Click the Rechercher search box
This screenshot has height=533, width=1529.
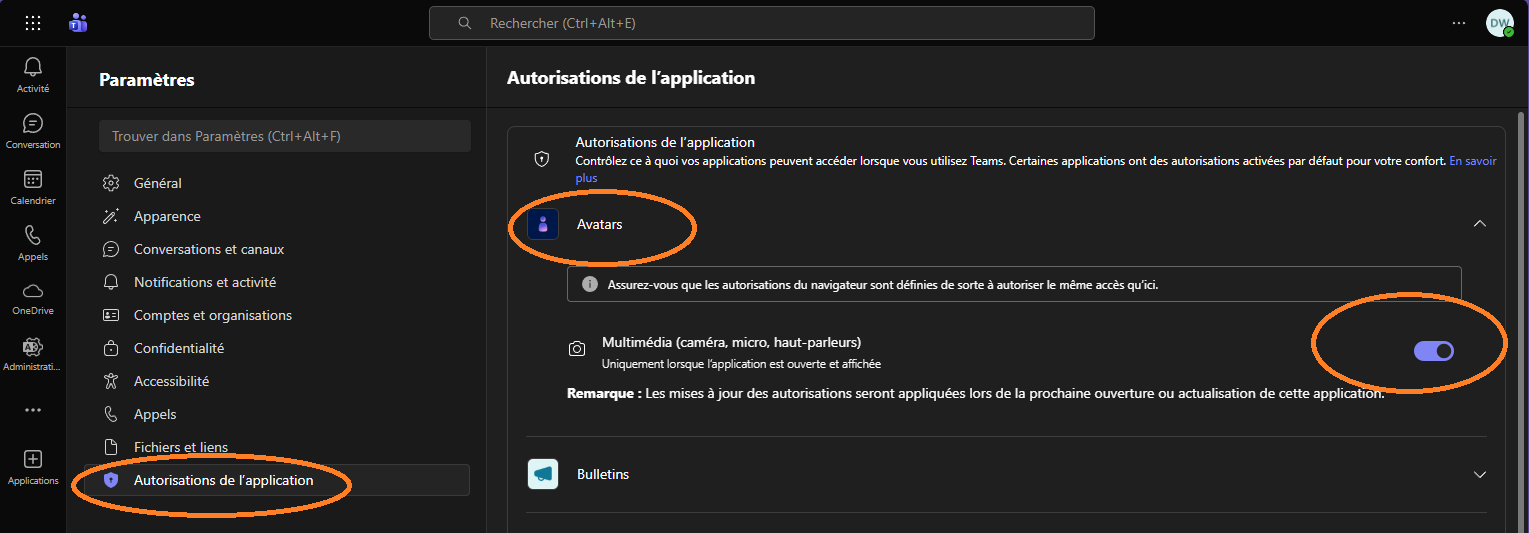point(761,23)
